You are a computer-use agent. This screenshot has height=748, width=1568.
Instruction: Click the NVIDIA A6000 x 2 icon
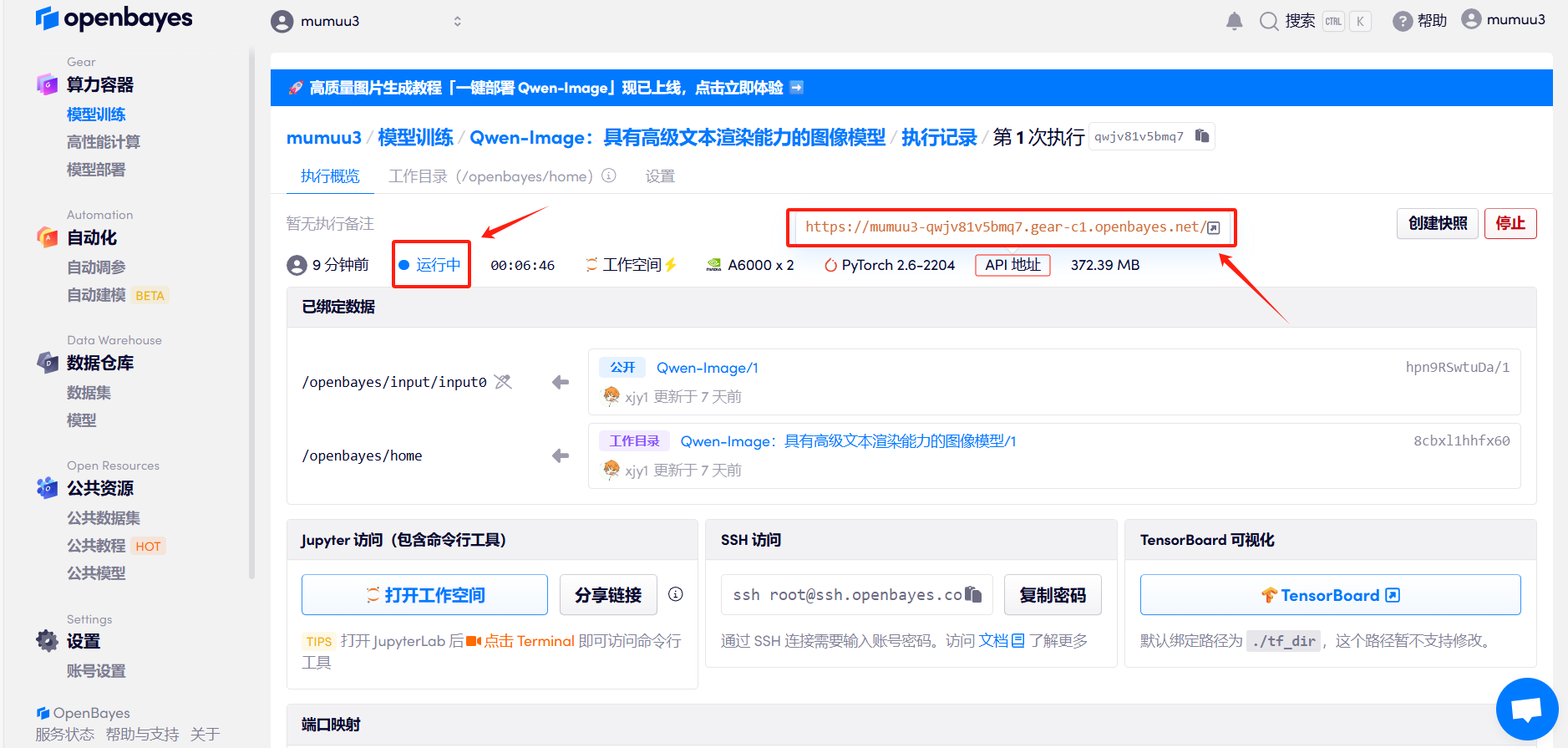tap(714, 265)
